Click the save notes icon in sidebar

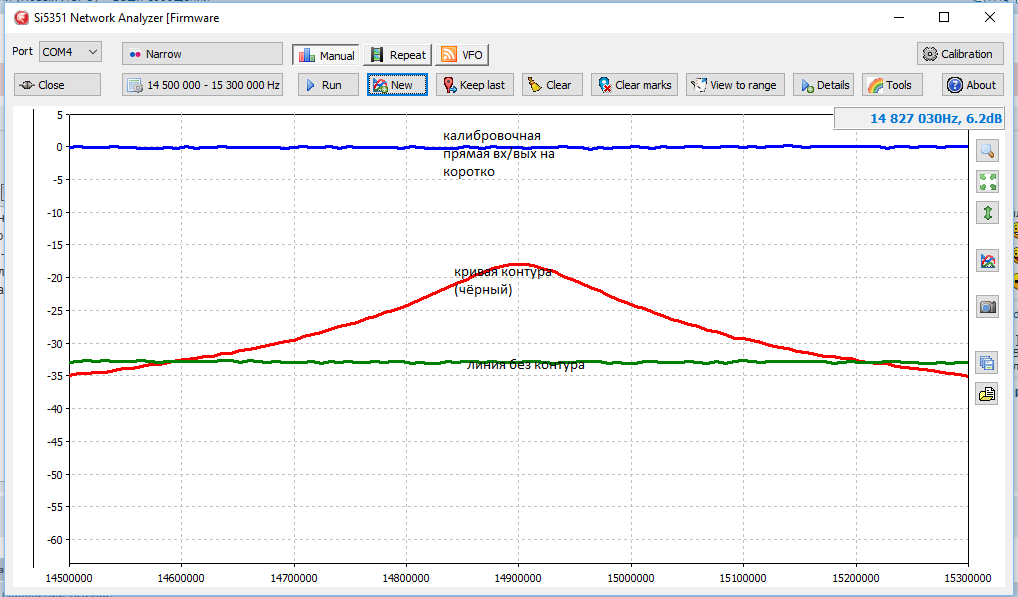(987, 394)
